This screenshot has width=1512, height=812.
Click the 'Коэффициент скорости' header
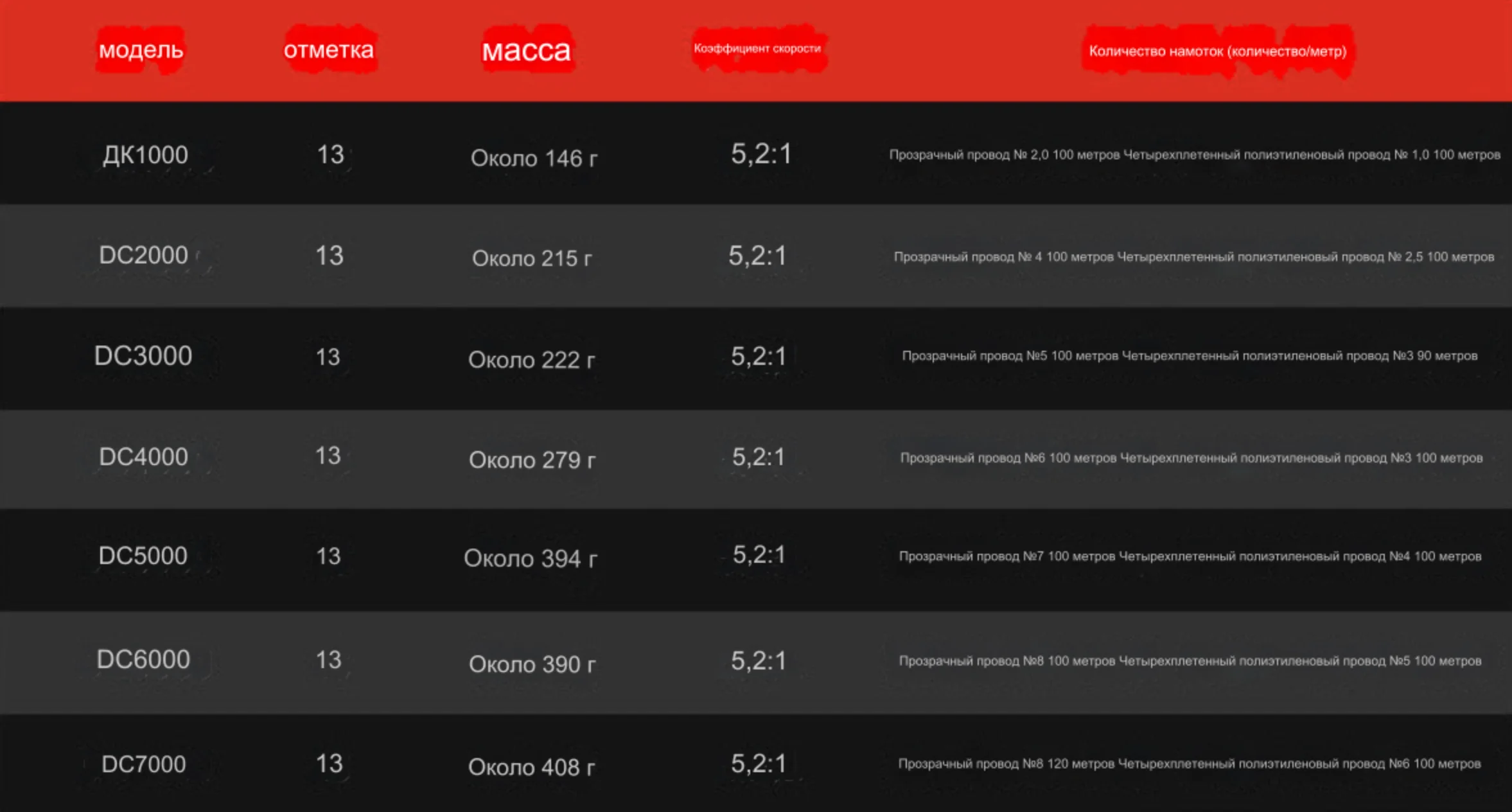757,48
